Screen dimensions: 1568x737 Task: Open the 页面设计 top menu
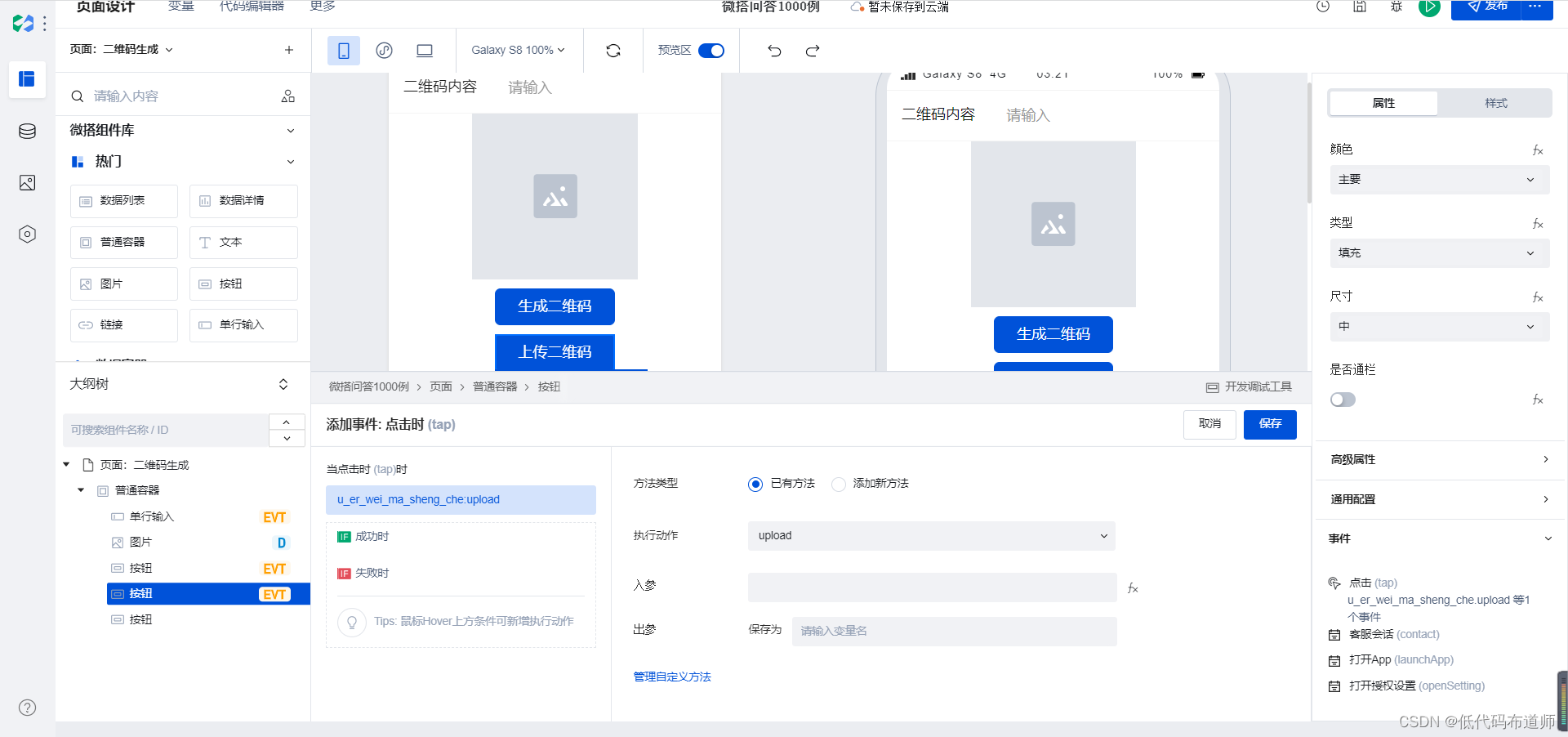tap(105, 7)
